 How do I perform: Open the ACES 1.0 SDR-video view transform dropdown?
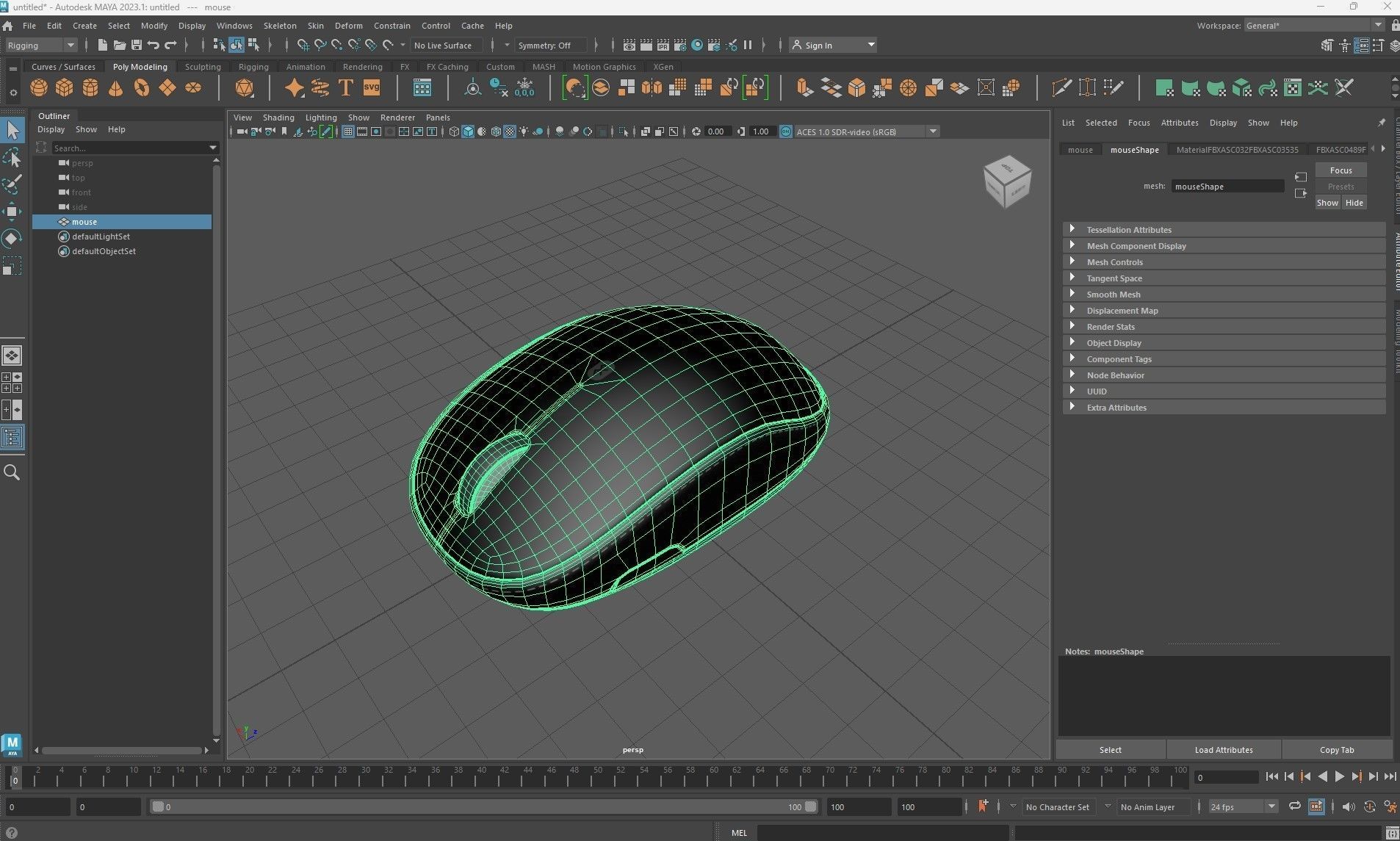click(x=866, y=132)
